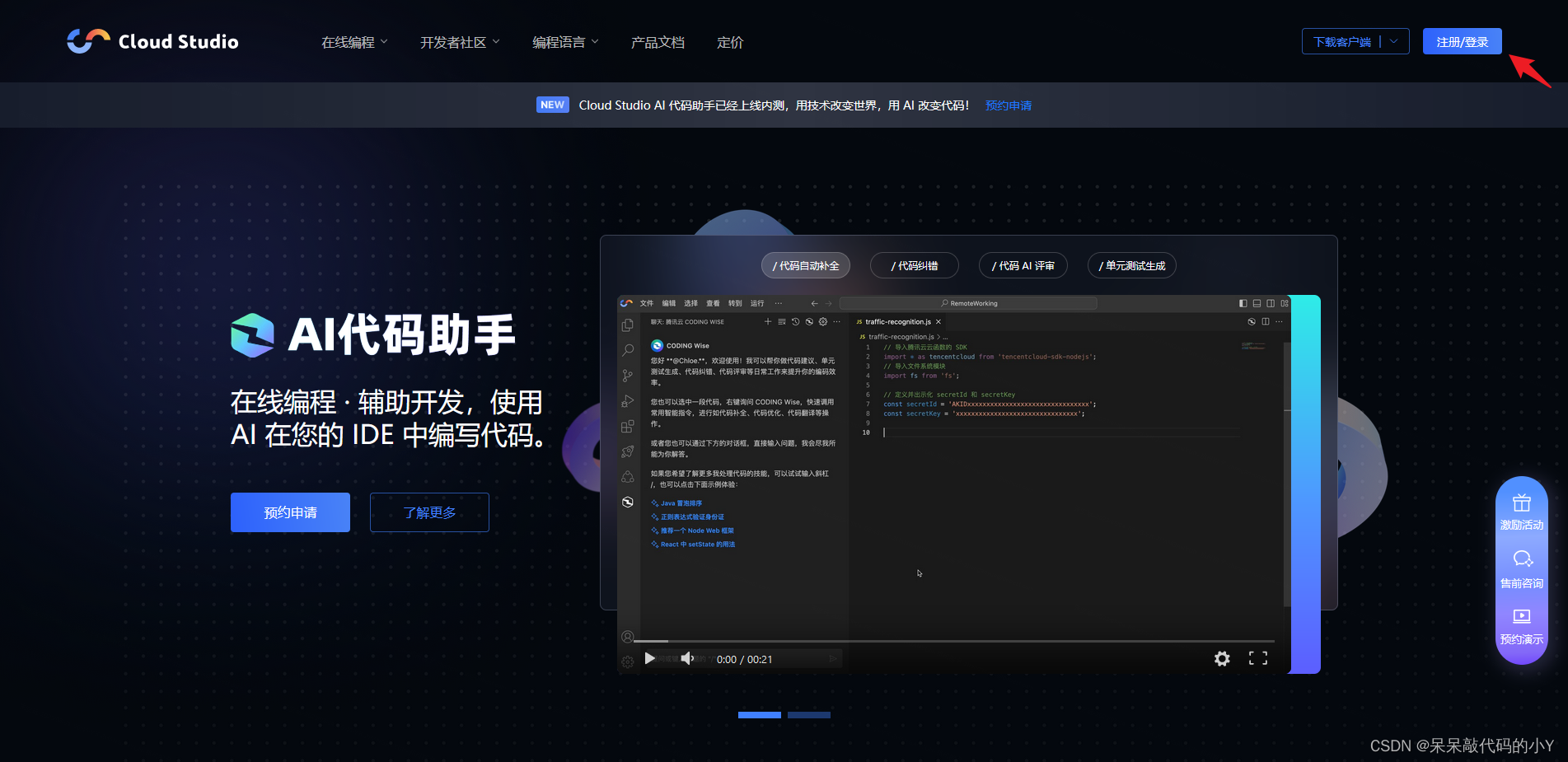Follow the 预约申请 link in the announcement bar

click(1009, 105)
